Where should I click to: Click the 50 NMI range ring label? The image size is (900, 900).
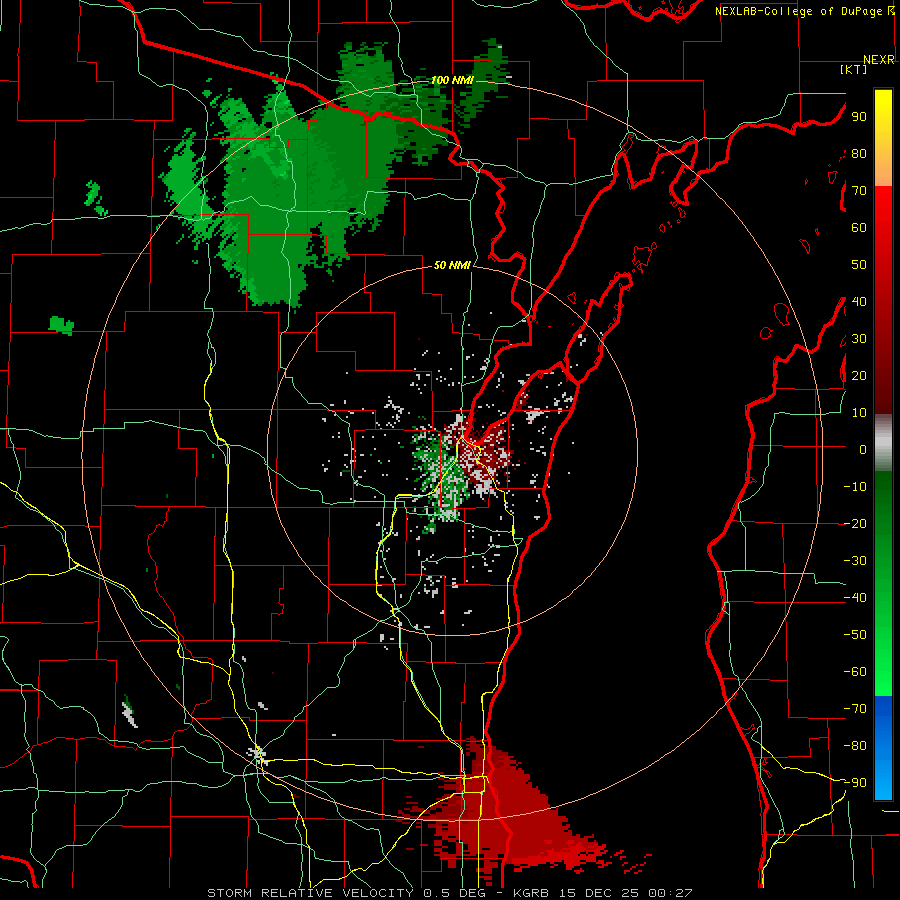click(452, 265)
